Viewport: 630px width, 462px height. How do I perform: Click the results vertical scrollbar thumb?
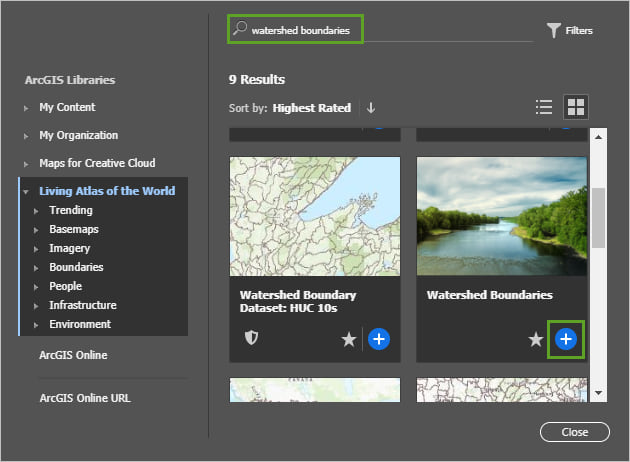(x=598, y=216)
